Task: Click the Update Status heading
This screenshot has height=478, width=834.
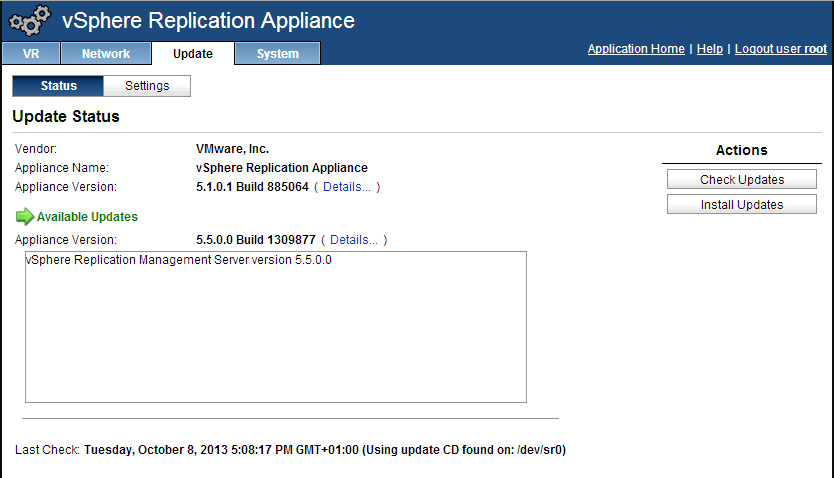Action: pyautogui.click(x=66, y=117)
